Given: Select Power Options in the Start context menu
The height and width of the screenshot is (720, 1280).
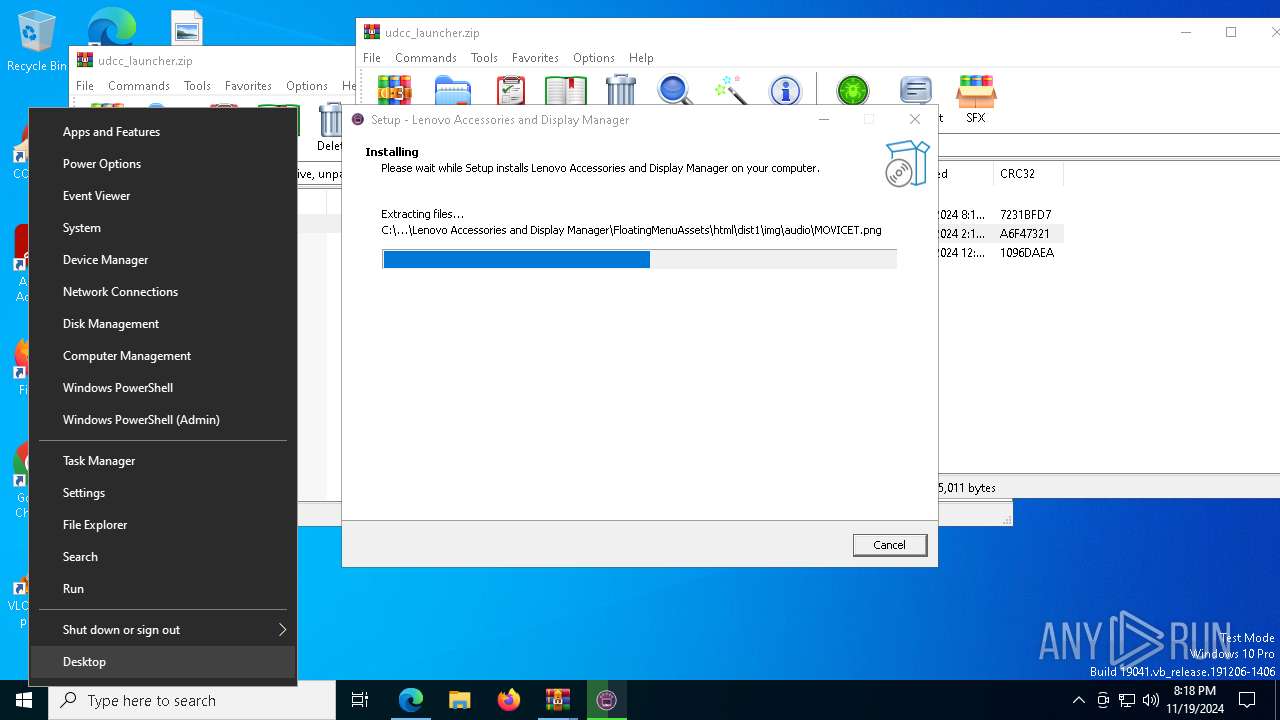Looking at the screenshot, I should click(163, 163).
